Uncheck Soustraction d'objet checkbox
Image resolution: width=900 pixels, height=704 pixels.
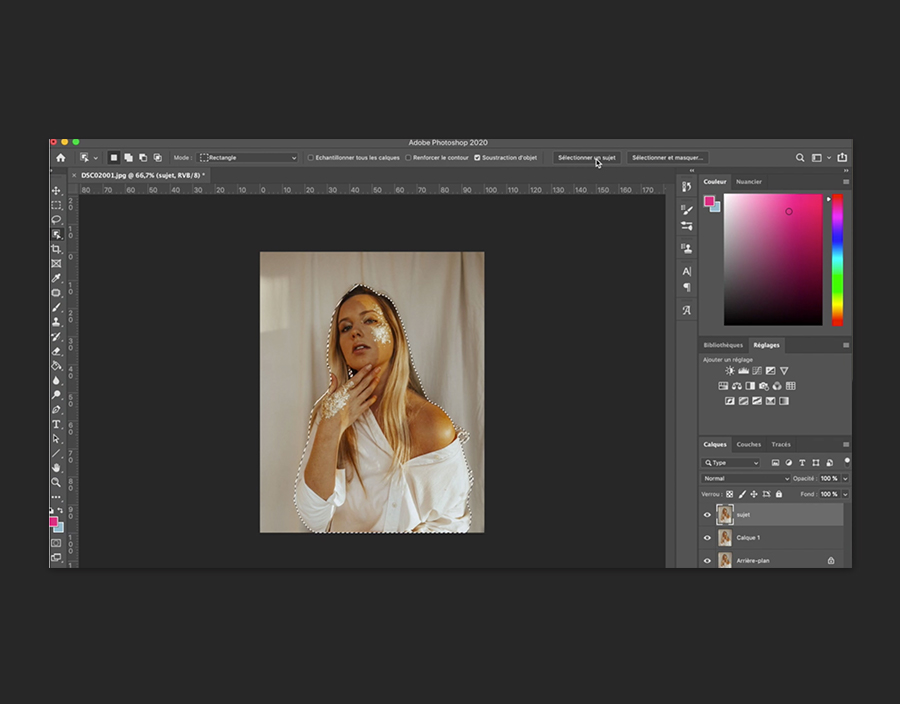click(x=477, y=158)
